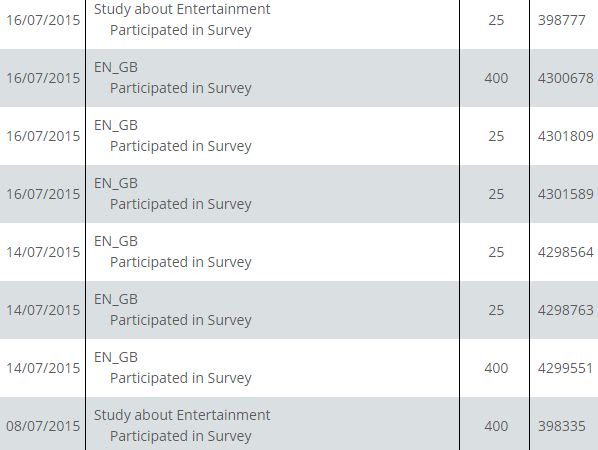Click the survey ID 4301589
Screen dimensions: 598x450
point(565,194)
